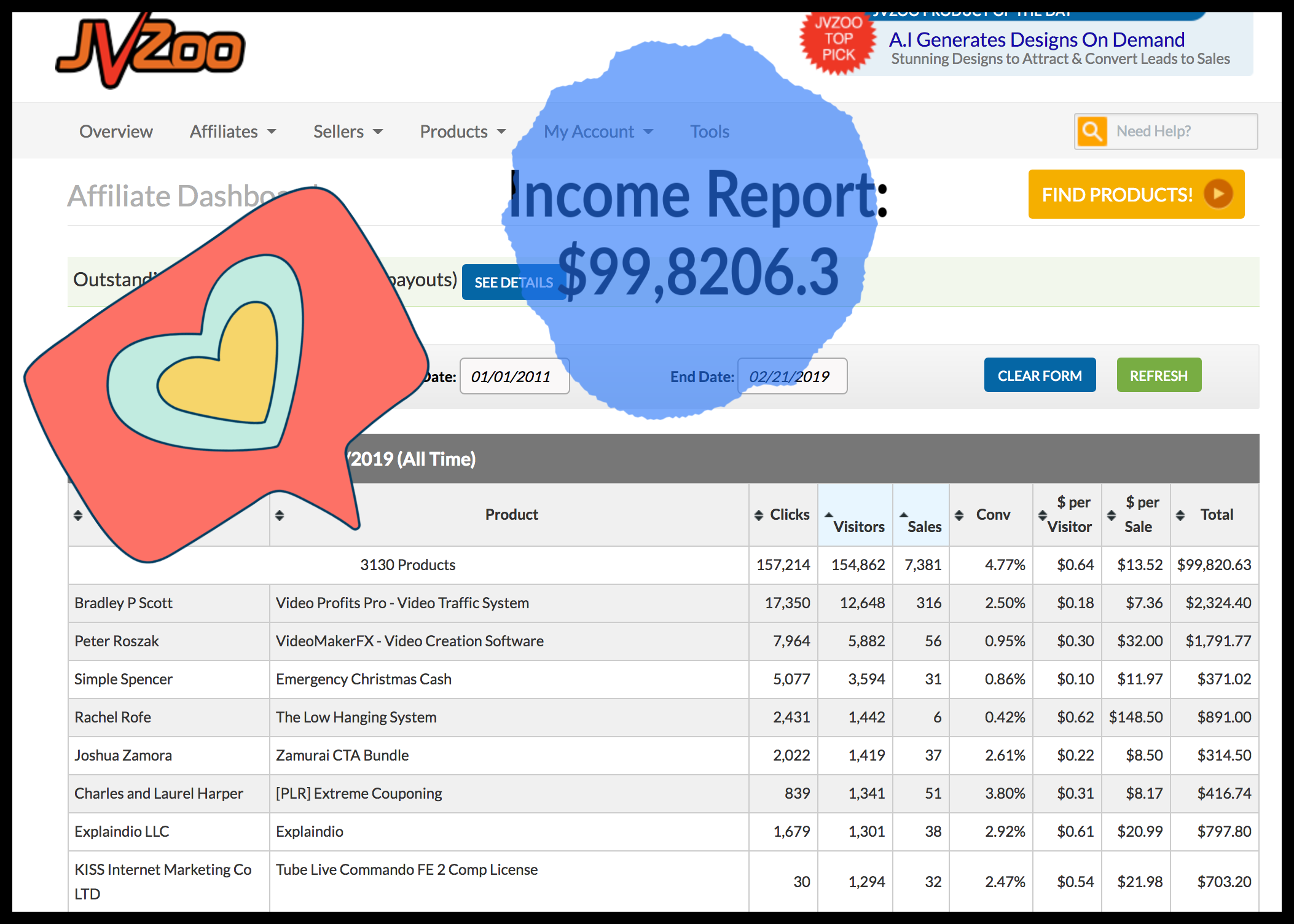The height and width of the screenshot is (924, 1294).
Task: Click the REFRESH button
Action: pyautogui.click(x=1159, y=375)
